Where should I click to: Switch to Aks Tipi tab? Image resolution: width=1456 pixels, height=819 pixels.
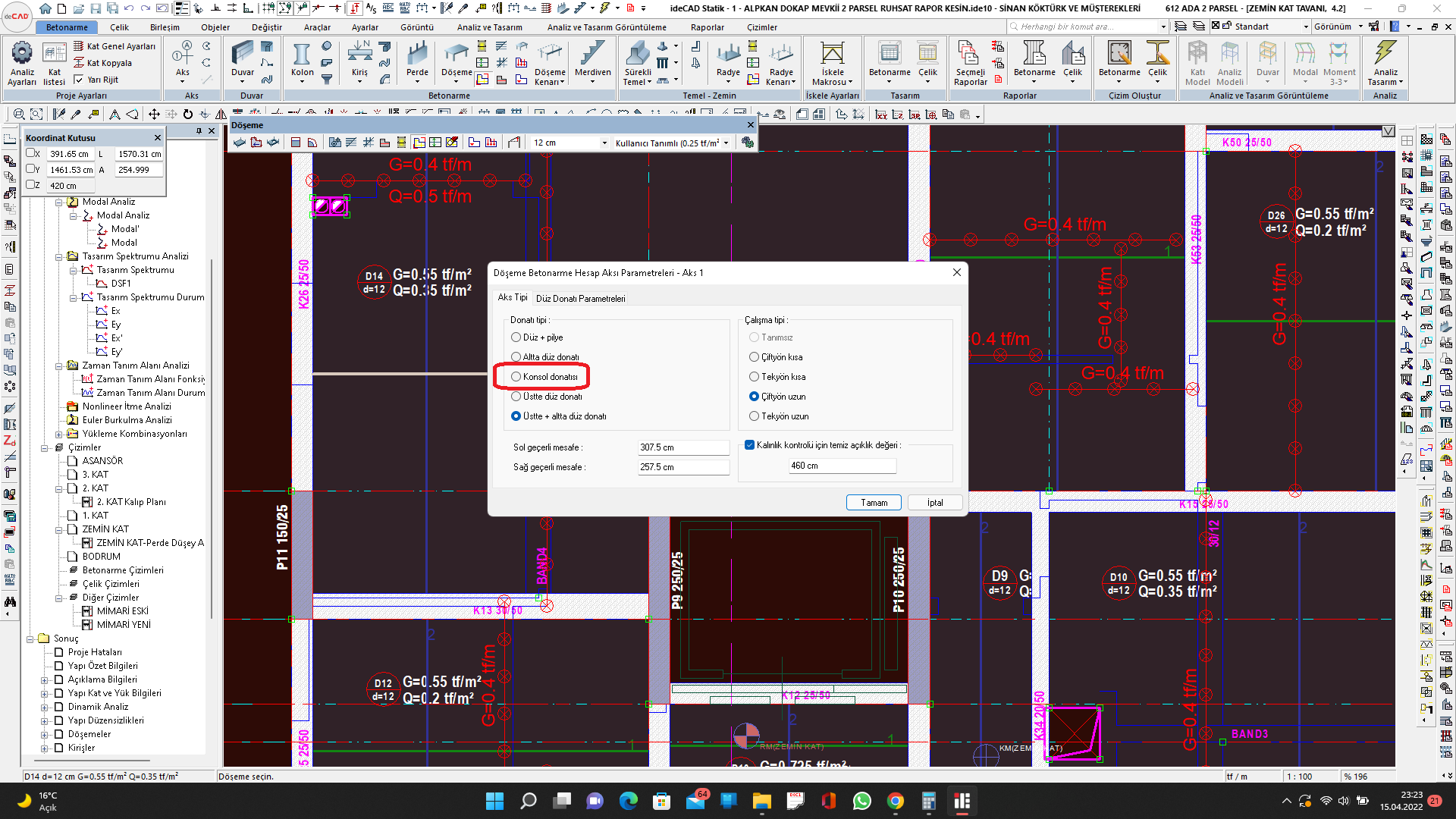point(513,297)
